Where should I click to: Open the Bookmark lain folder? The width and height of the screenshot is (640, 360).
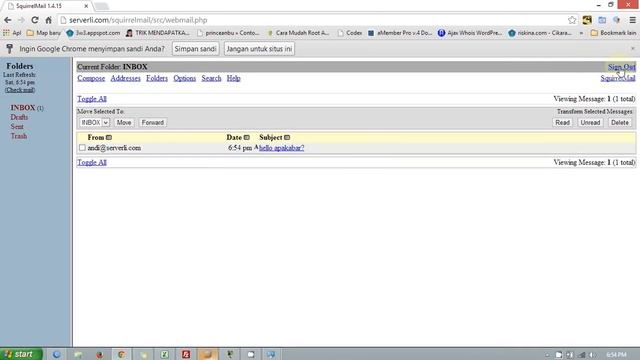pyautogui.click(x=613, y=33)
